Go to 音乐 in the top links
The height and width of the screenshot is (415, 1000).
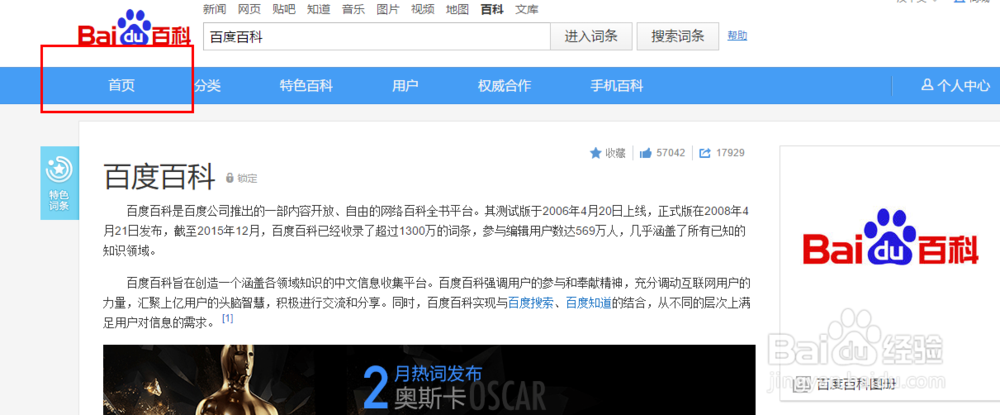click(353, 9)
